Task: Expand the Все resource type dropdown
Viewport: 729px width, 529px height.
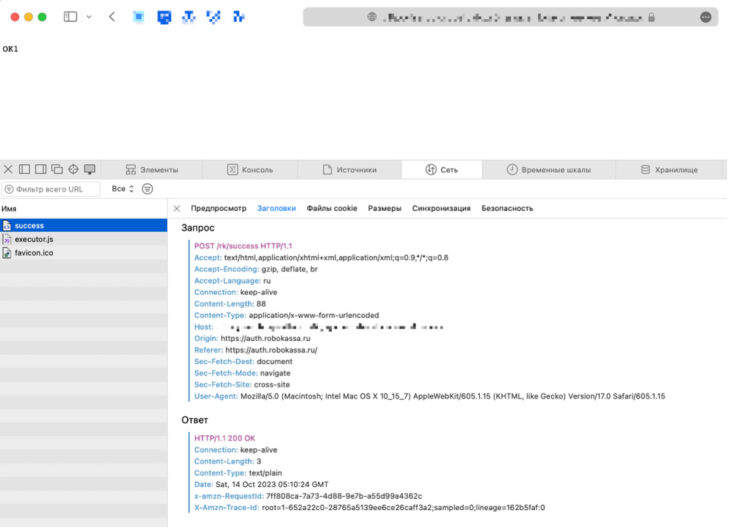Action: coord(122,189)
